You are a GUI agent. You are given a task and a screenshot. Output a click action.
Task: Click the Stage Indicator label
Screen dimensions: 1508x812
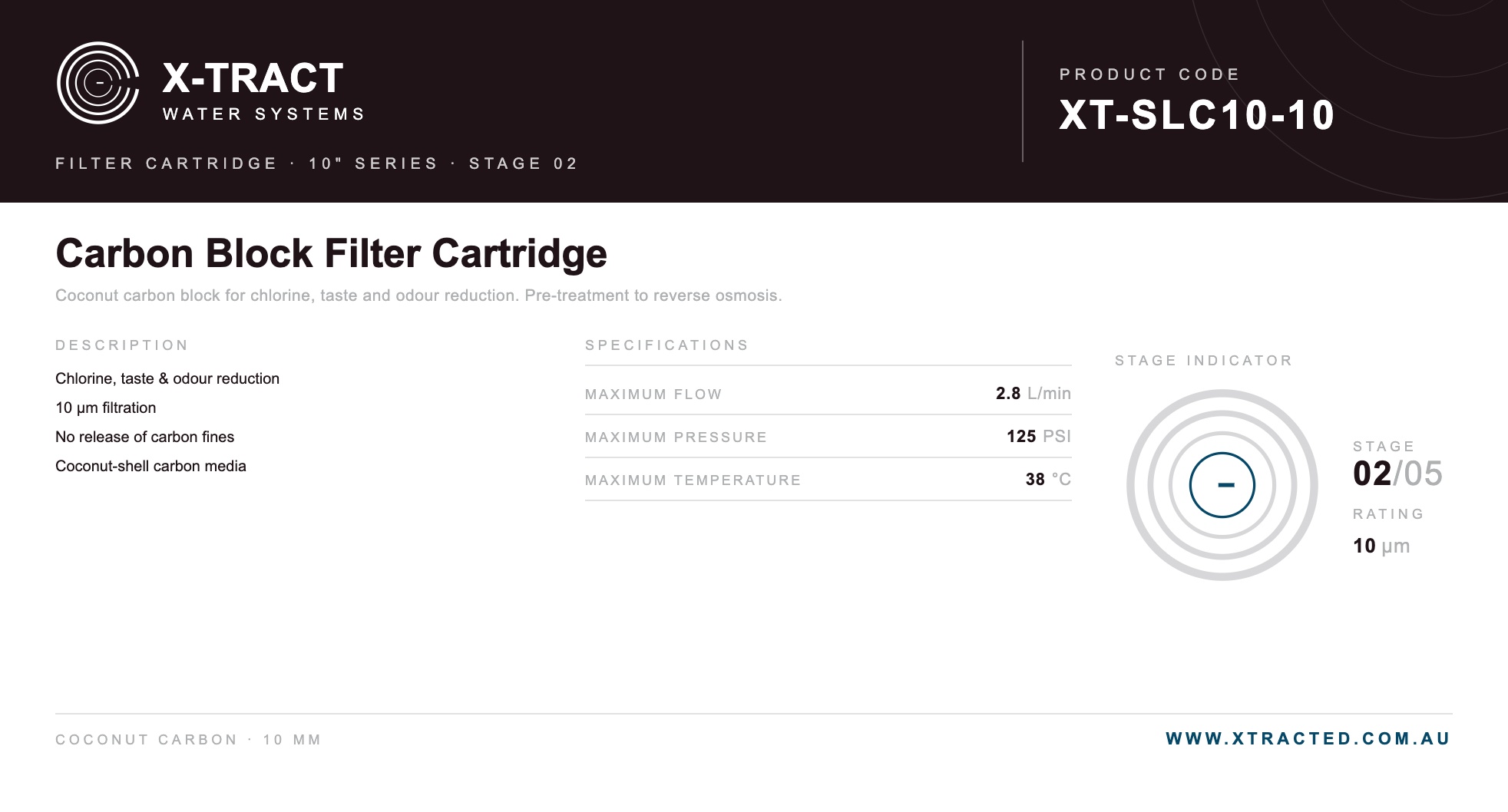pyautogui.click(x=1204, y=361)
